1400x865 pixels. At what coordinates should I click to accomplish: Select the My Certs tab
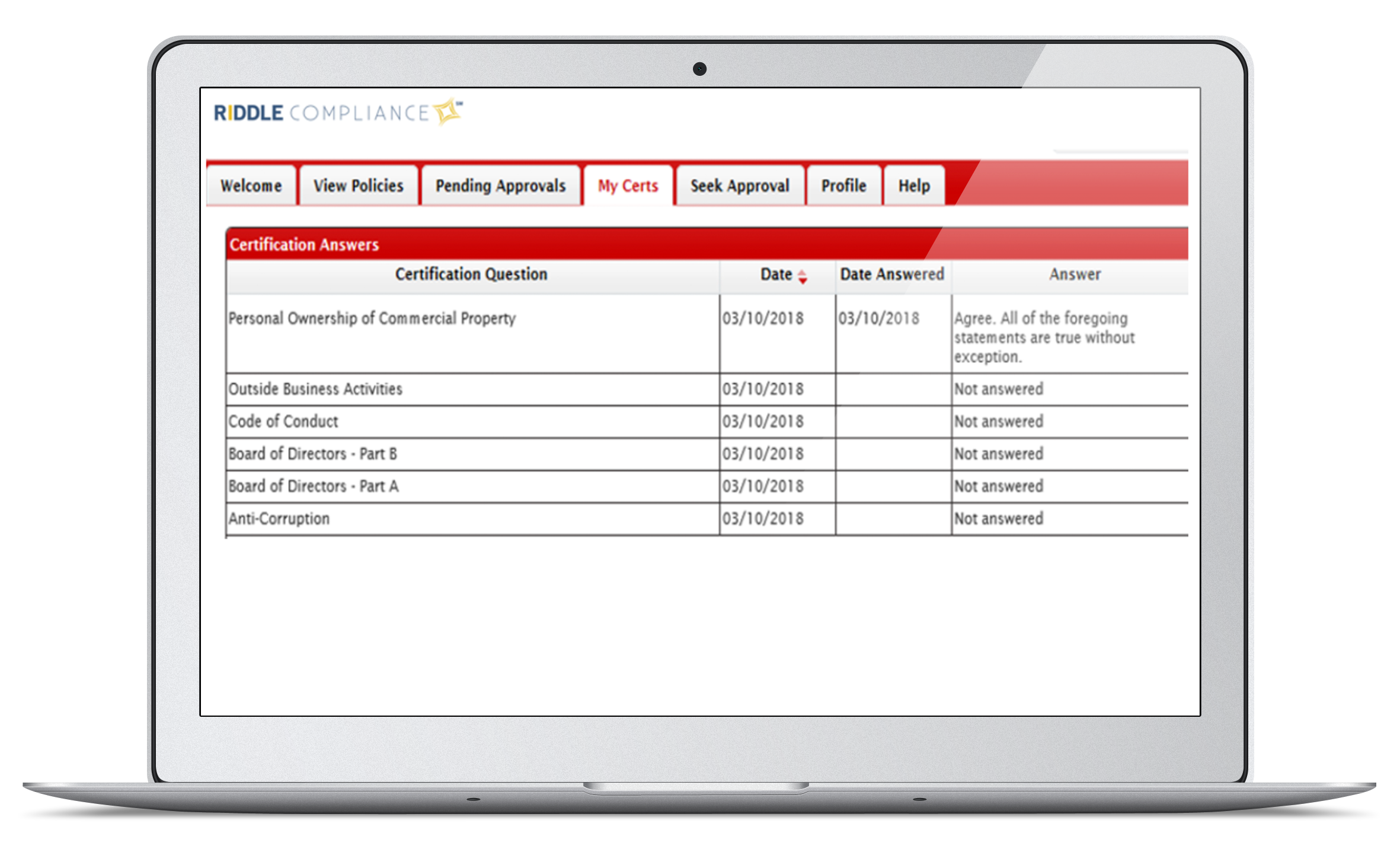tap(628, 186)
